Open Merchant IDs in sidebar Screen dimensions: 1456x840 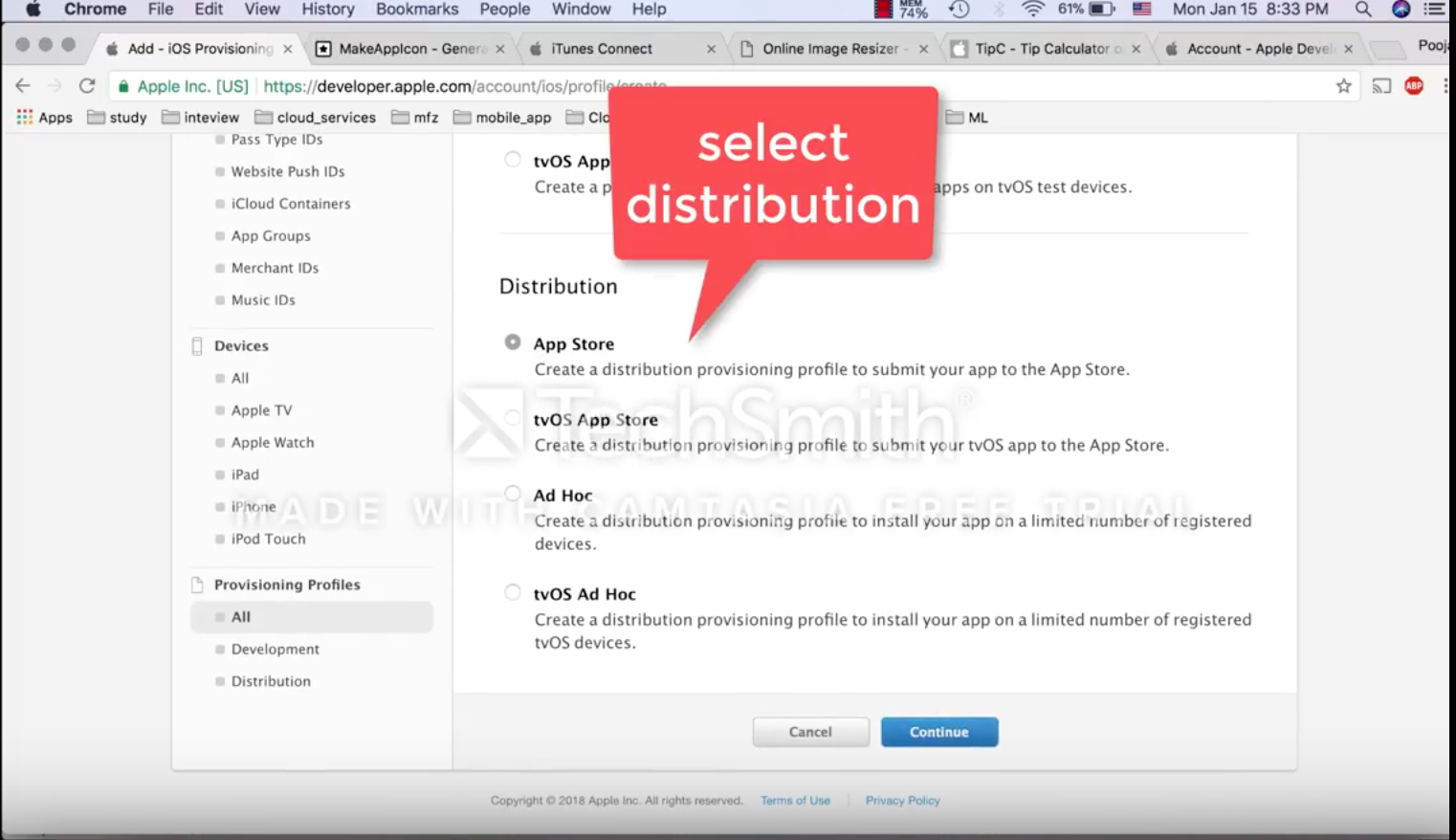coord(275,268)
